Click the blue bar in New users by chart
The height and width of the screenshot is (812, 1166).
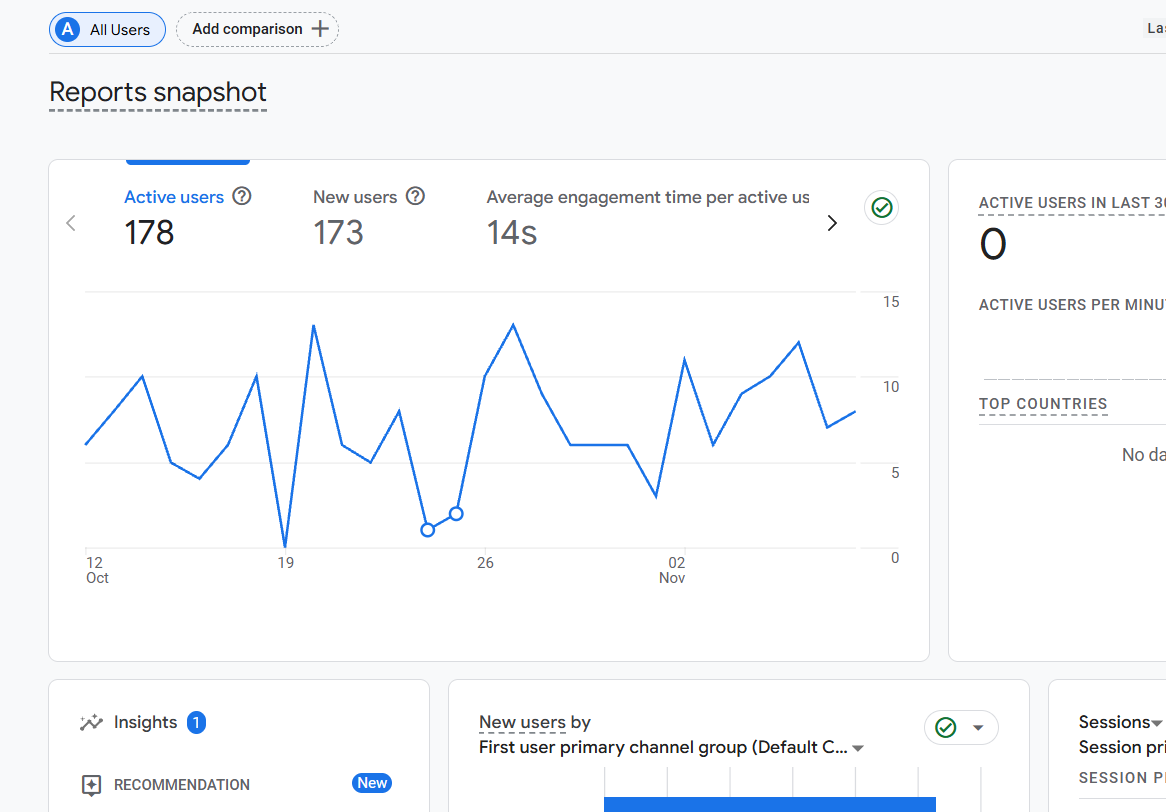pos(770,805)
